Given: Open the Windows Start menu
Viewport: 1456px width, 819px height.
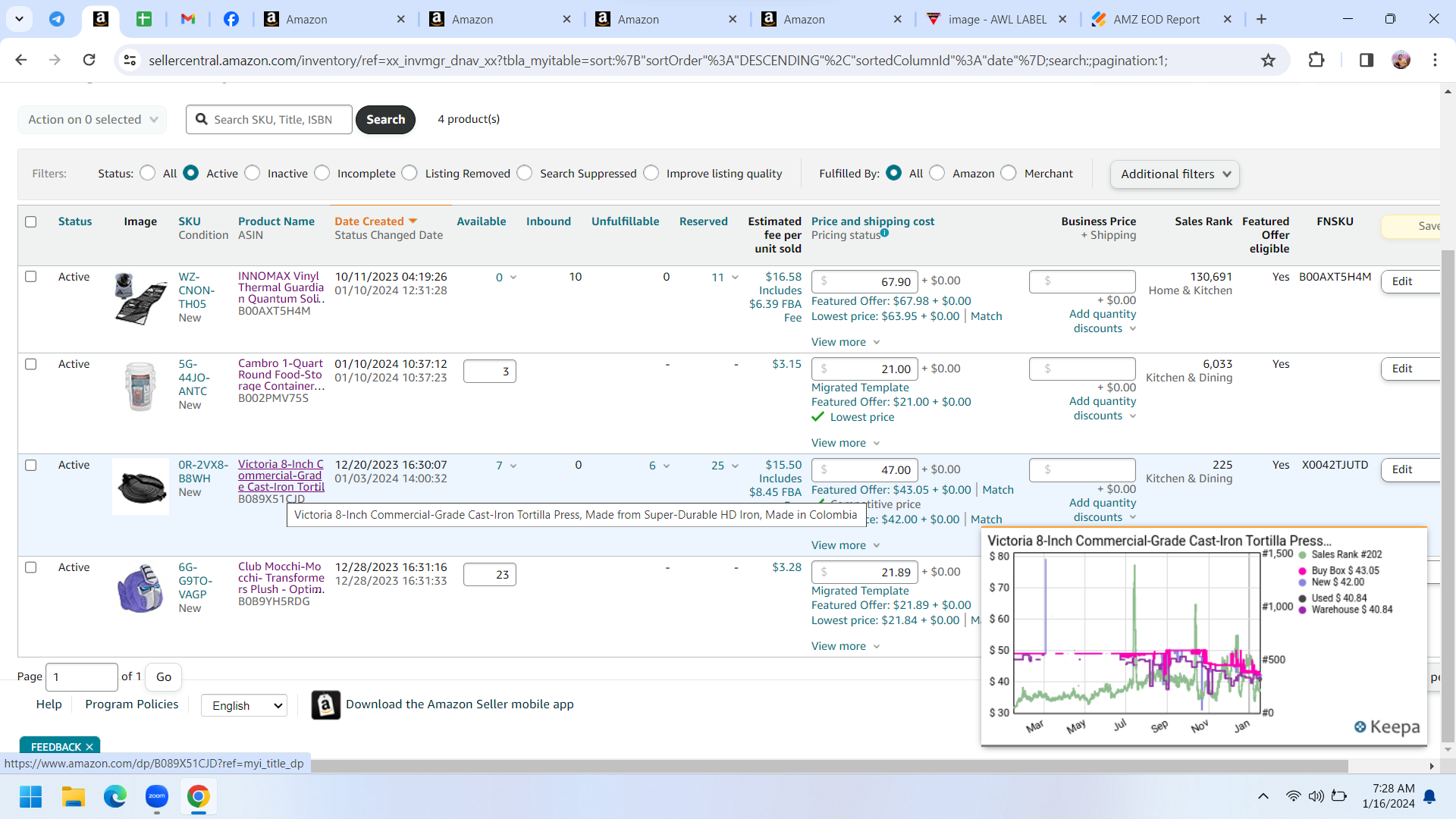Looking at the screenshot, I should point(30,796).
